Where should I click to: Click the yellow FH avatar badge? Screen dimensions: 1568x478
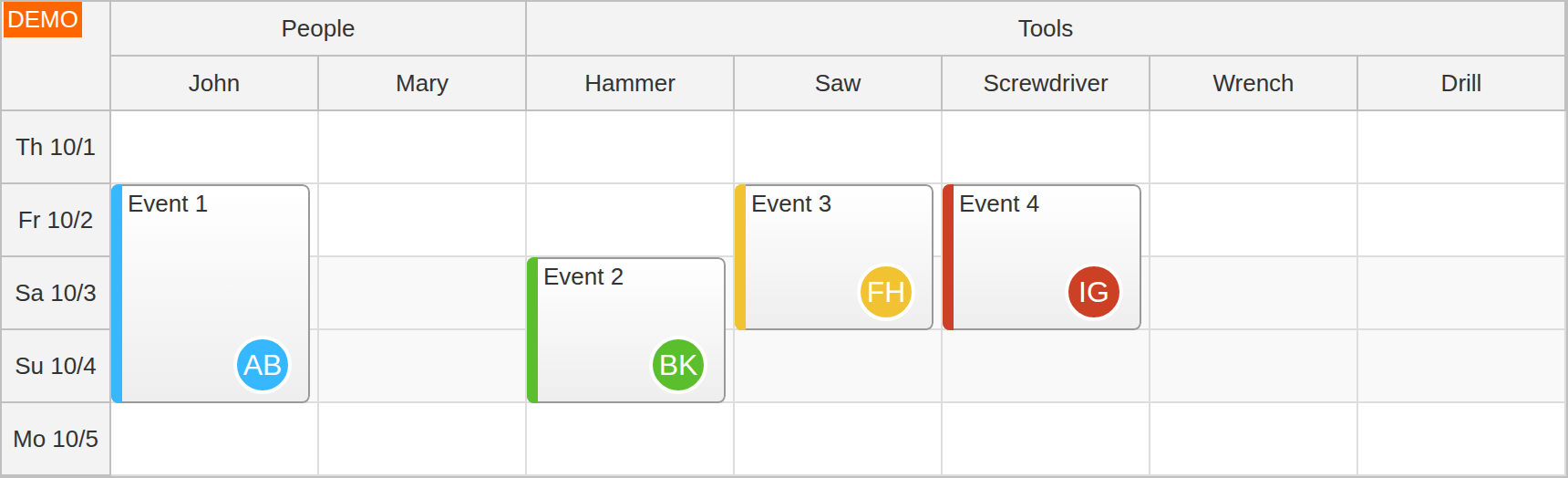coord(886,292)
